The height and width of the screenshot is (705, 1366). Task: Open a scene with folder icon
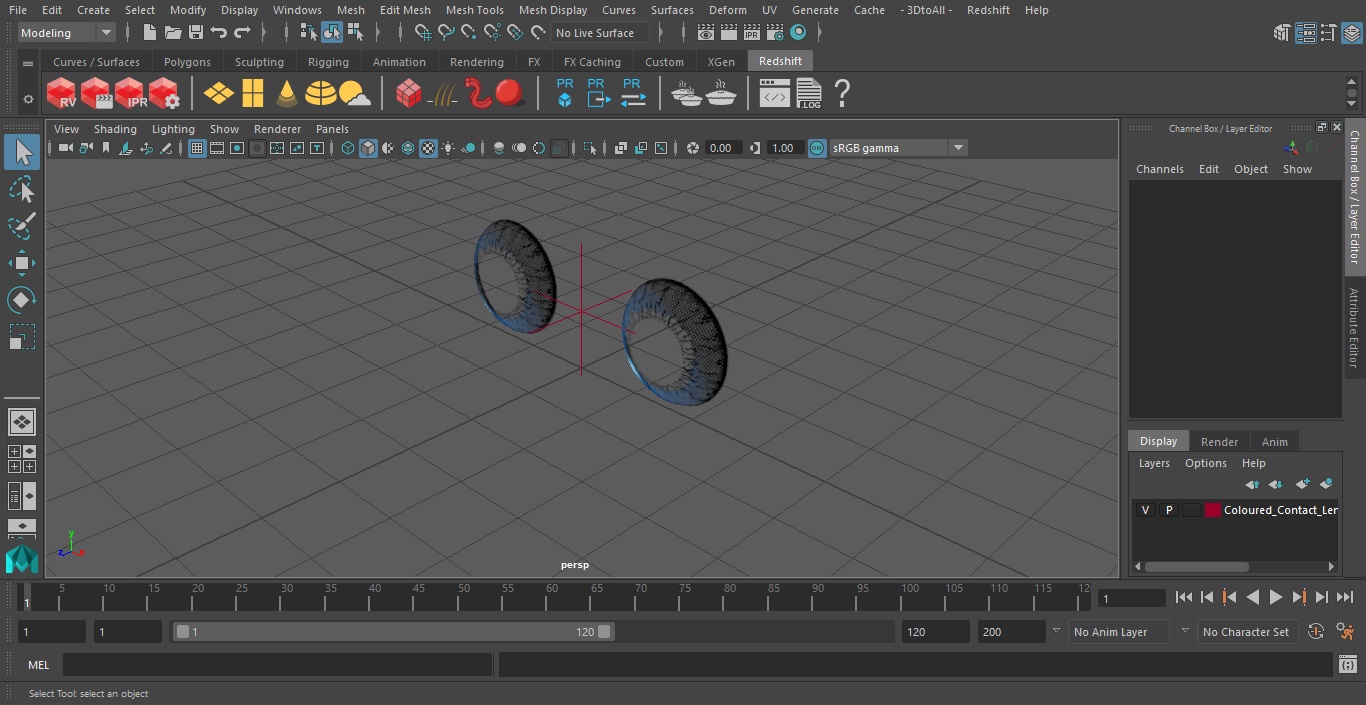tap(173, 33)
